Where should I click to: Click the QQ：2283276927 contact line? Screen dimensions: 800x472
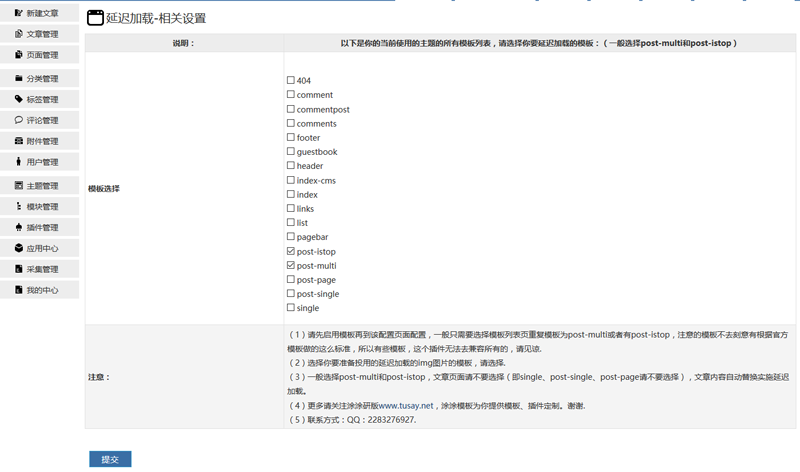(352, 419)
